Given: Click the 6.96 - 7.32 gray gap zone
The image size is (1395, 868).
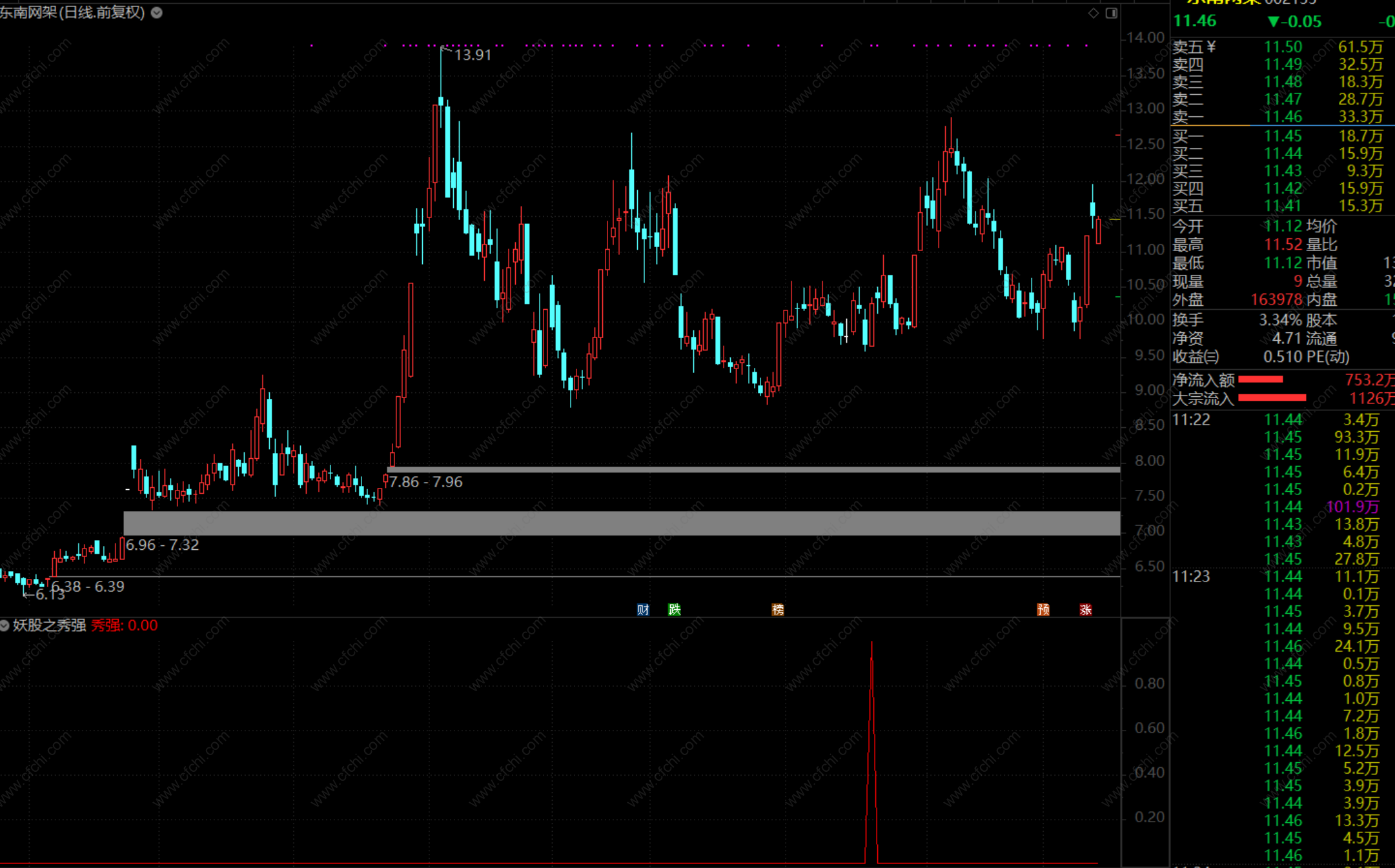Looking at the screenshot, I should click(x=621, y=523).
